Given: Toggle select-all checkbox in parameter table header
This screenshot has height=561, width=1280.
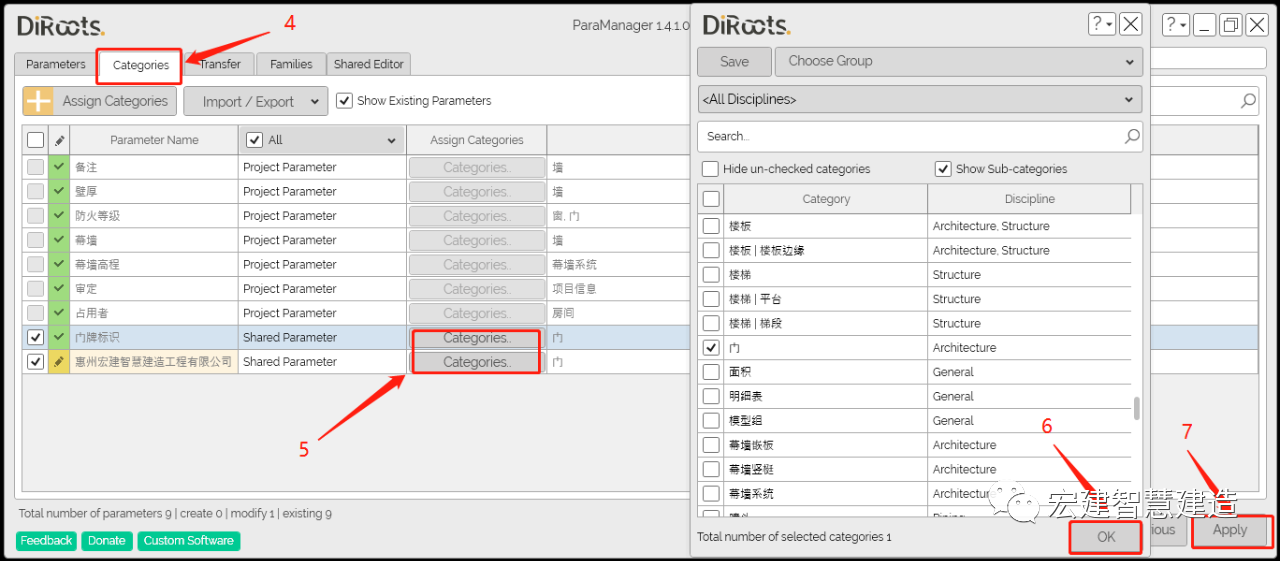Looking at the screenshot, I should (35, 140).
